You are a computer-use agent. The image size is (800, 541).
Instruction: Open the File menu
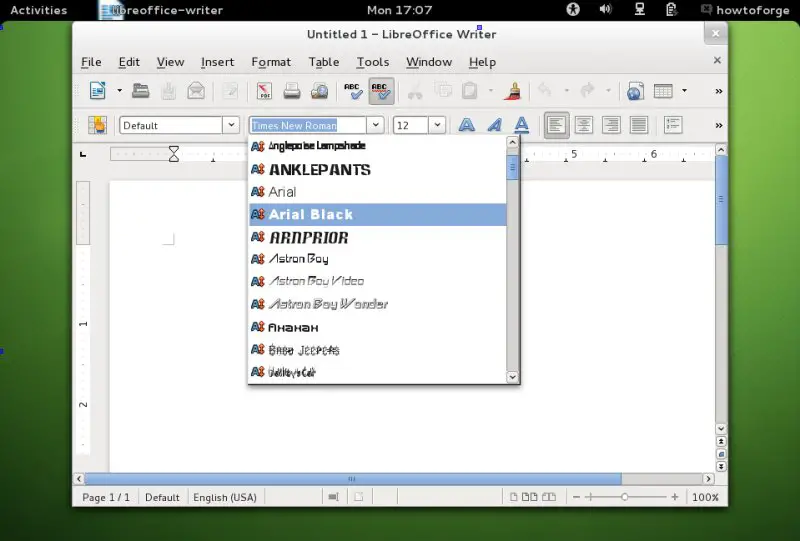tap(91, 62)
